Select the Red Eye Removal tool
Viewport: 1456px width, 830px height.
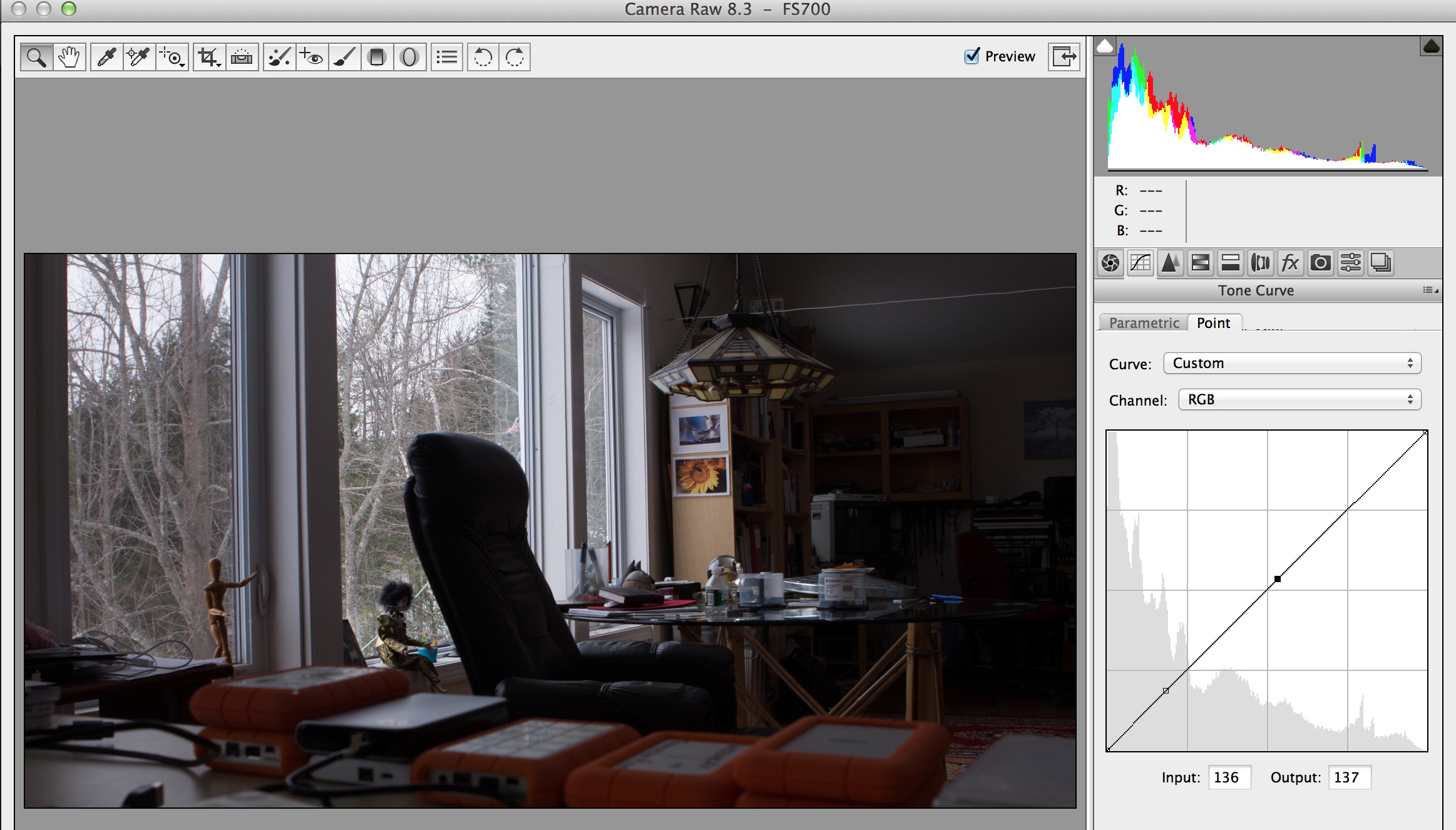click(x=312, y=58)
